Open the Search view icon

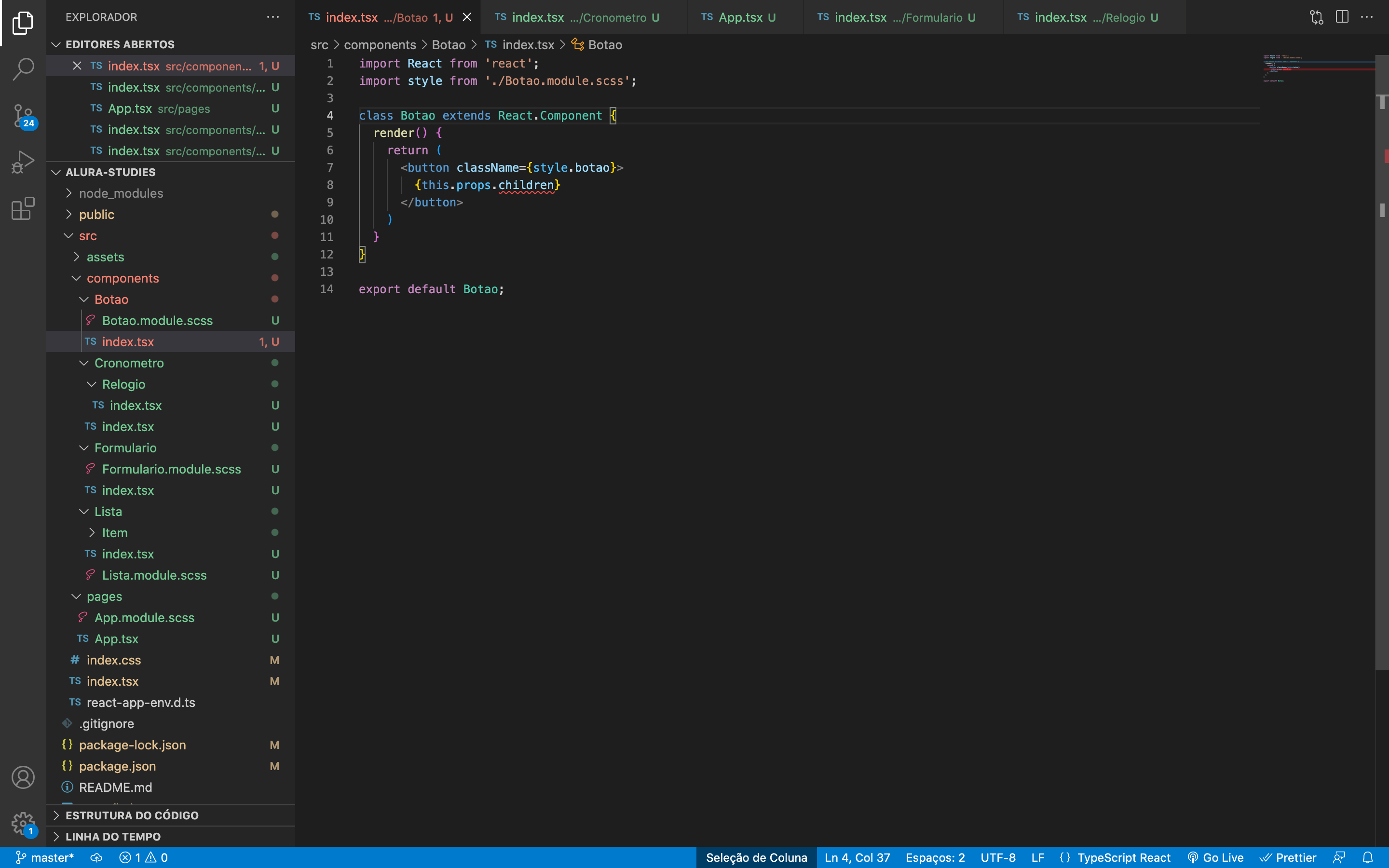click(x=23, y=69)
